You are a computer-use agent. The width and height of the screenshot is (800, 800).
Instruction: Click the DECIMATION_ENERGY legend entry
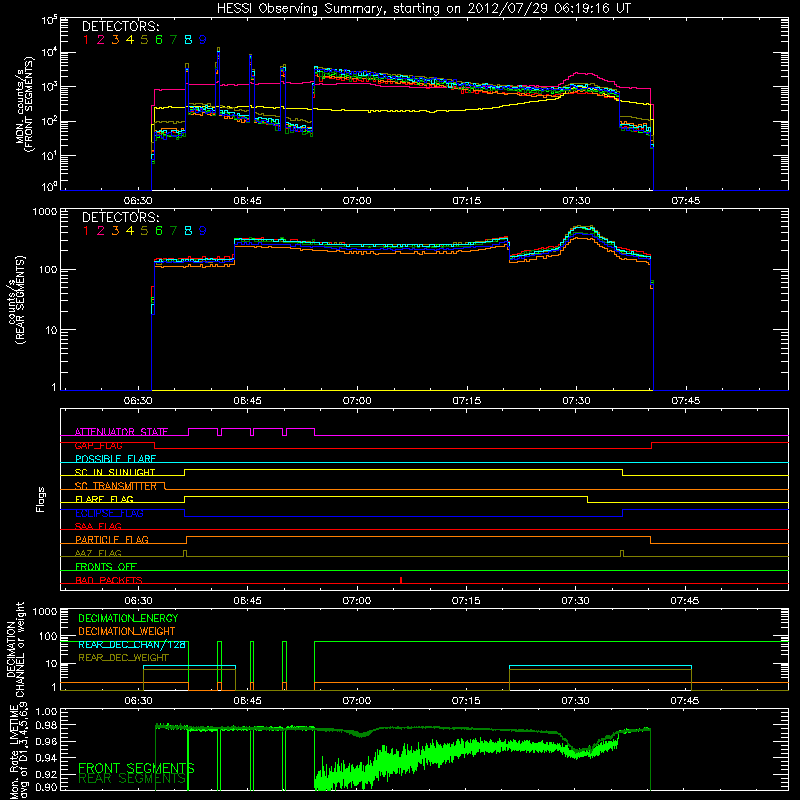(128, 618)
